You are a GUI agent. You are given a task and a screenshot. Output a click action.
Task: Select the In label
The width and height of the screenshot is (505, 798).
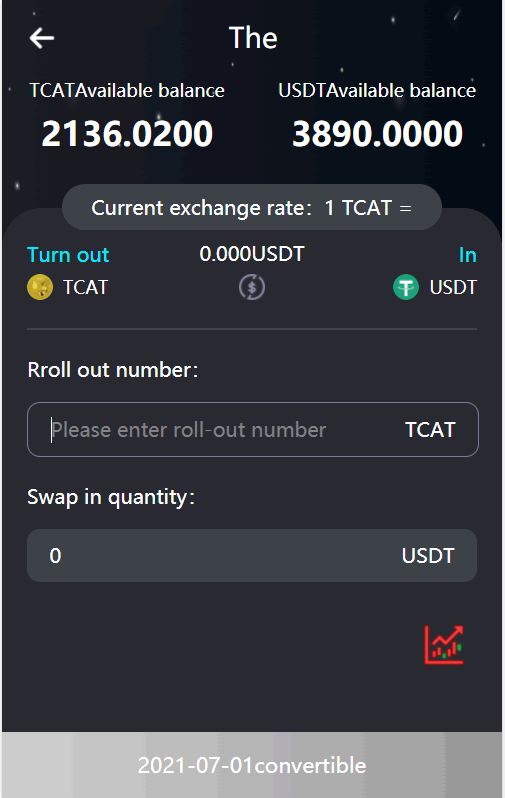coord(468,255)
